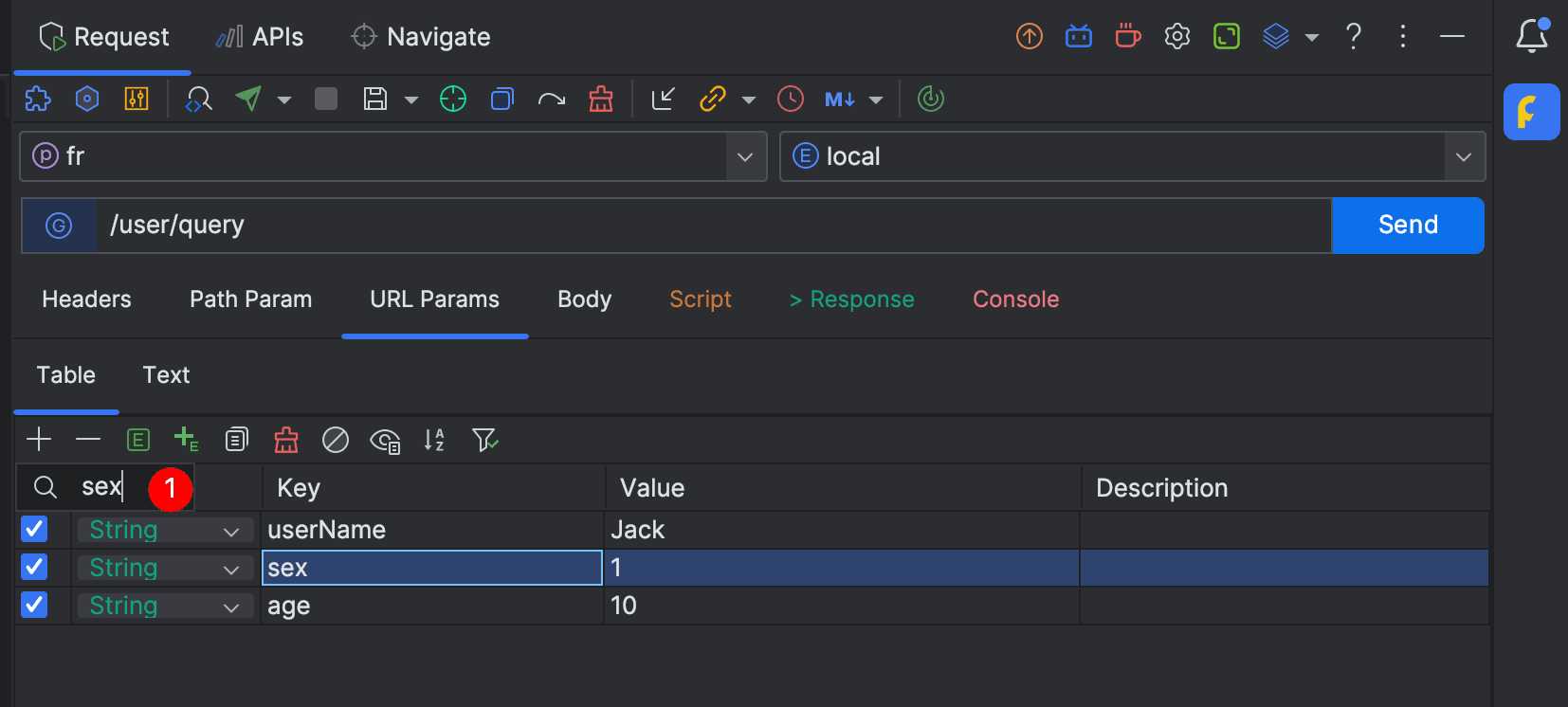Click the /user/query URL input field

pyautogui.click(x=711, y=226)
